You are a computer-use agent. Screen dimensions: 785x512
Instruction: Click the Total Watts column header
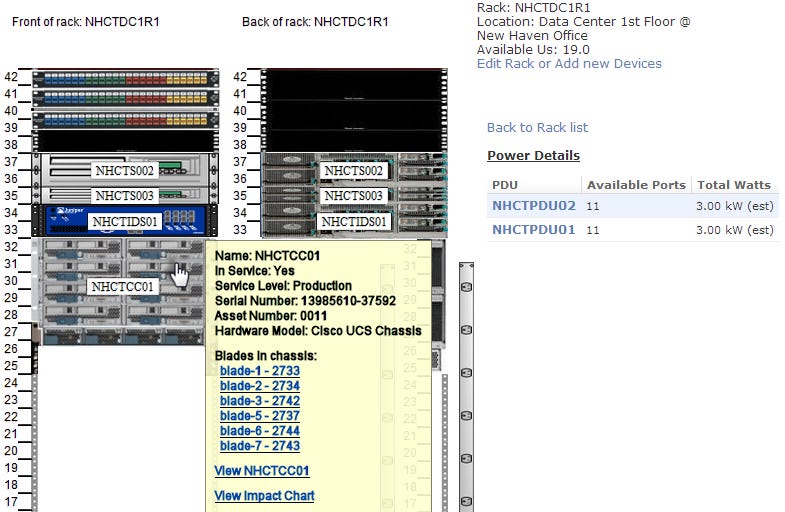pos(733,185)
